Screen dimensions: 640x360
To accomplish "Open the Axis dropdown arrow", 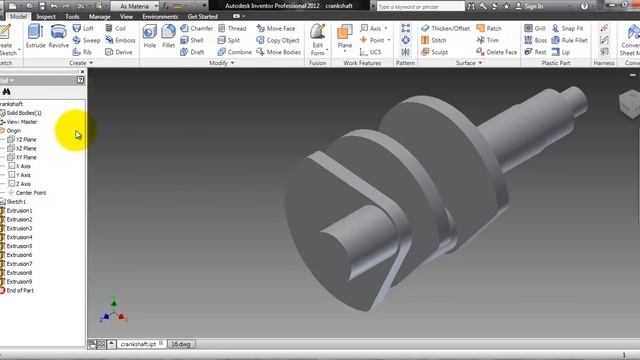I will coord(386,28).
